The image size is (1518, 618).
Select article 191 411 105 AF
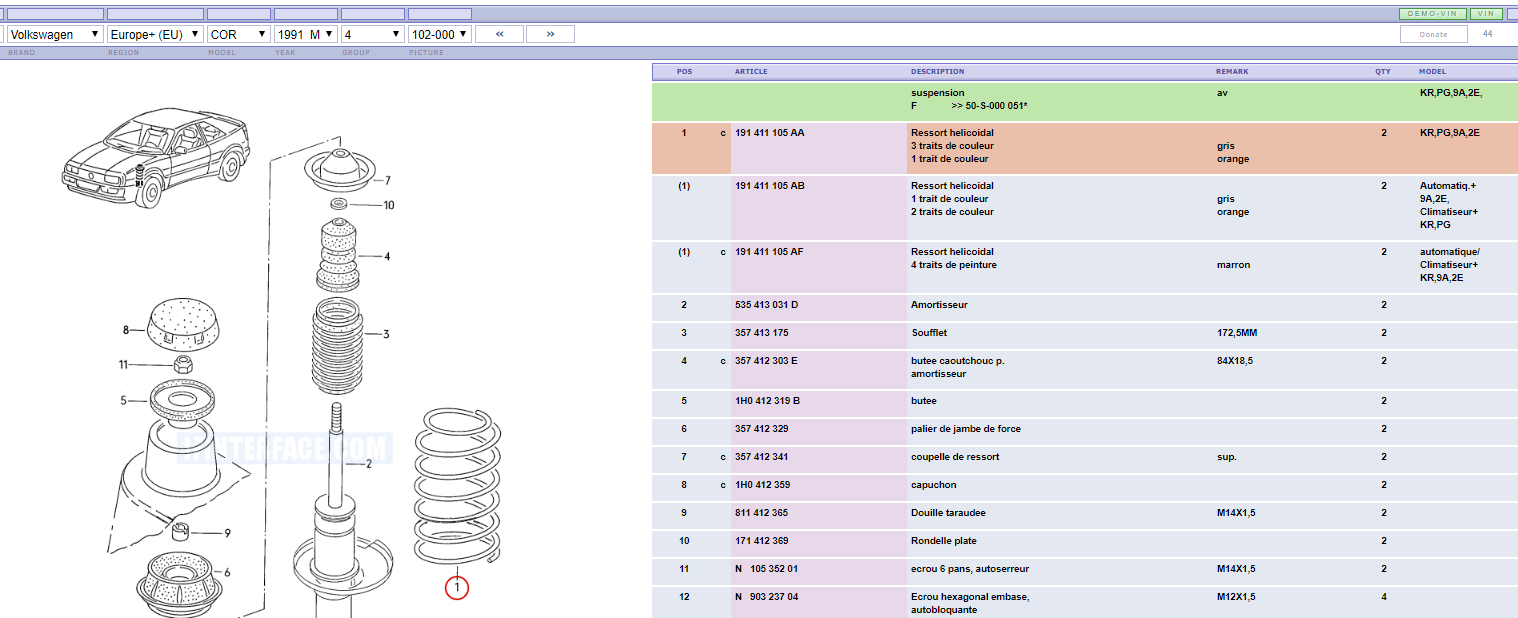769,251
